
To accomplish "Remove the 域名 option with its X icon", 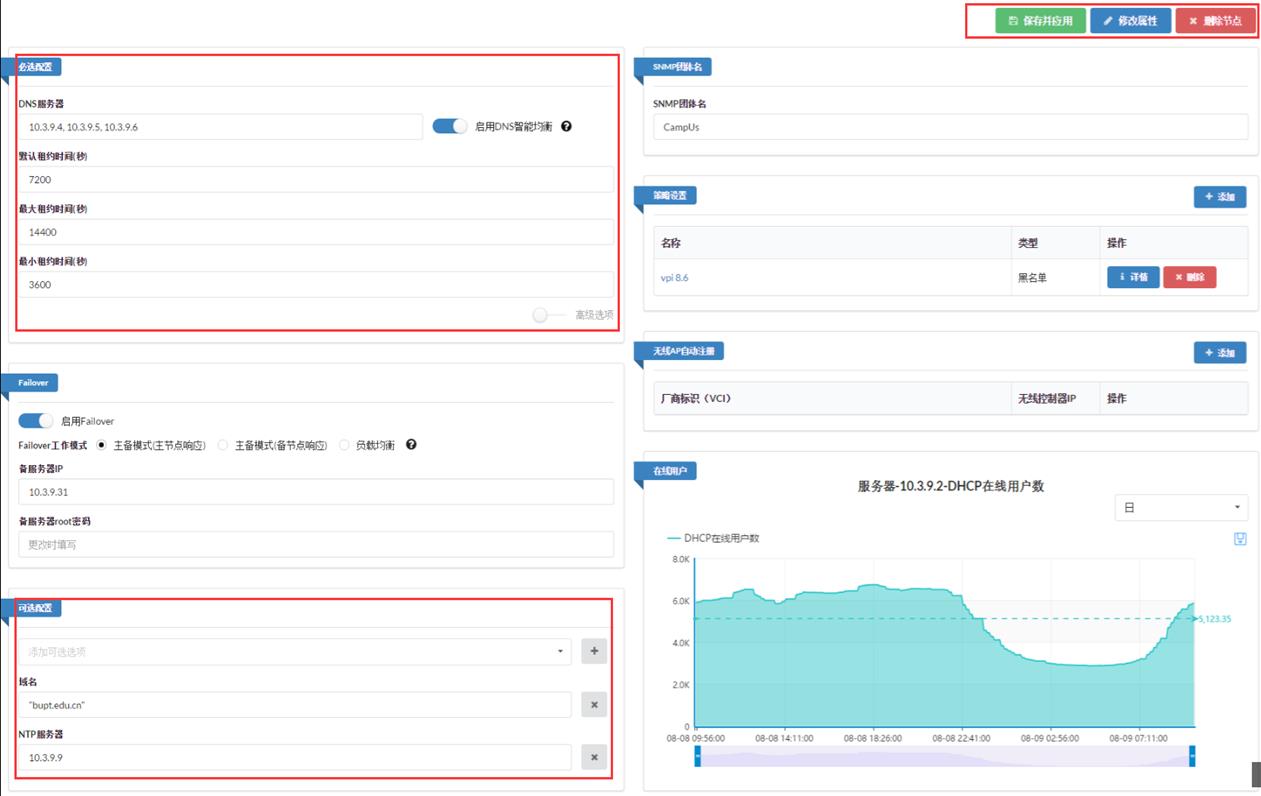I will 594,705.
